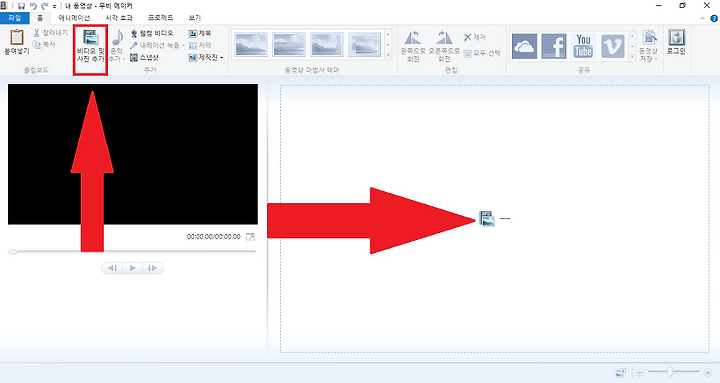
Task: Expand the AutoMovie themes gallery more arrow
Action: click(388, 55)
